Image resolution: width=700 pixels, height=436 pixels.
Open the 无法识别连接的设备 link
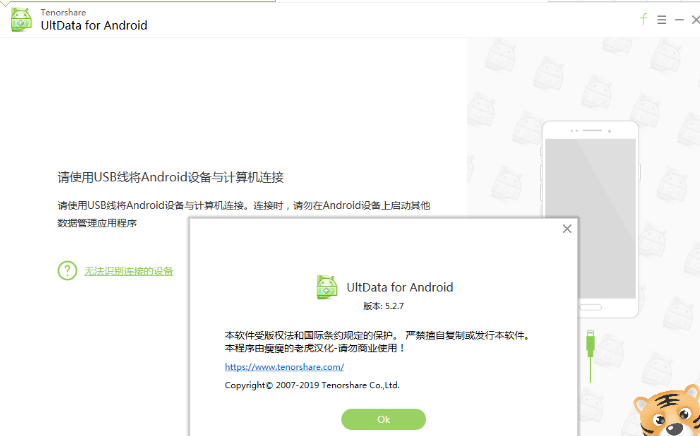click(x=129, y=271)
